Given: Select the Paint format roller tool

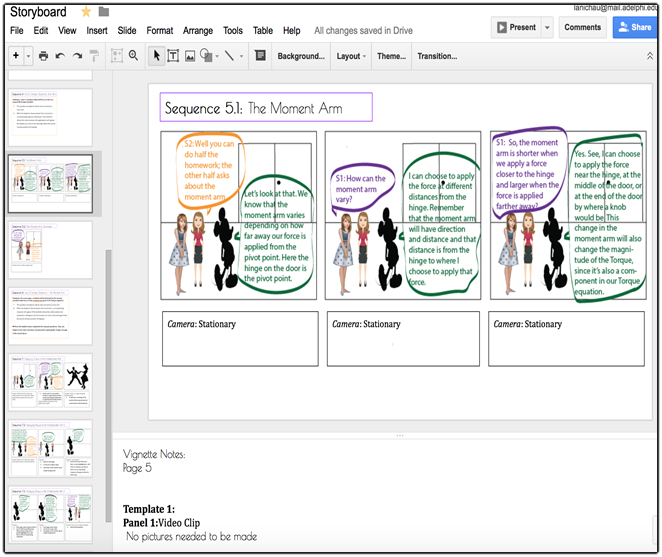Looking at the screenshot, I should [x=94, y=56].
